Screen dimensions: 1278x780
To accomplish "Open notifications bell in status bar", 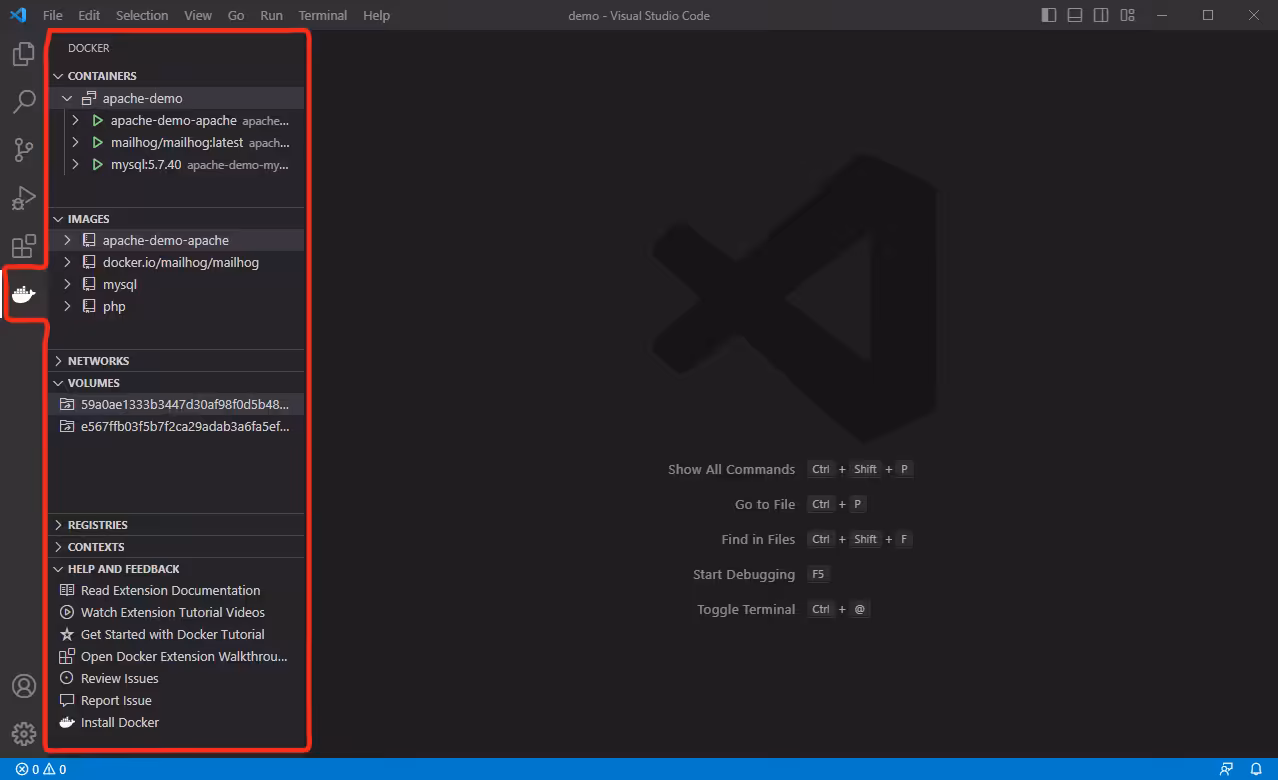I will pyautogui.click(x=1255, y=769).
